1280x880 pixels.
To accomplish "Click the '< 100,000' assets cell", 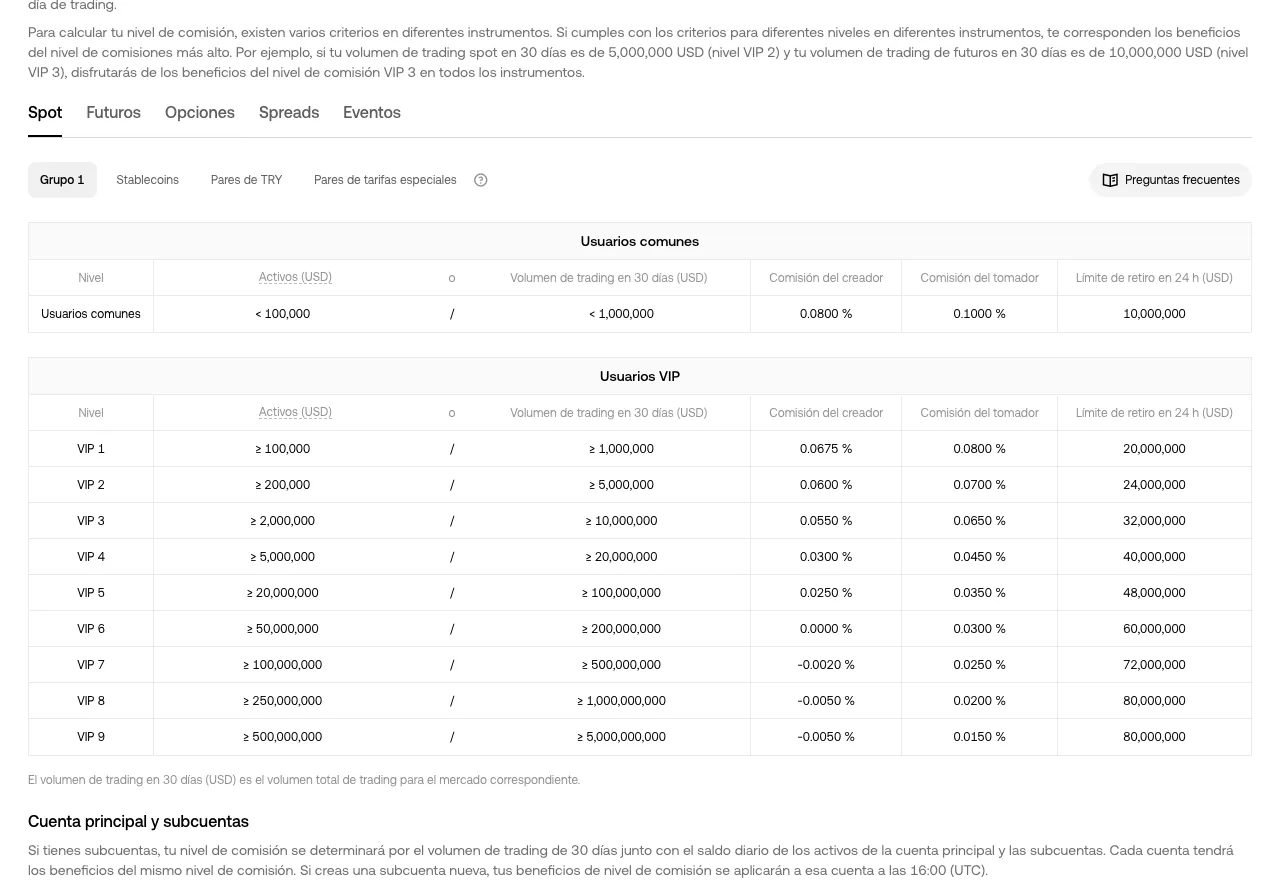I will pos(283,314).
